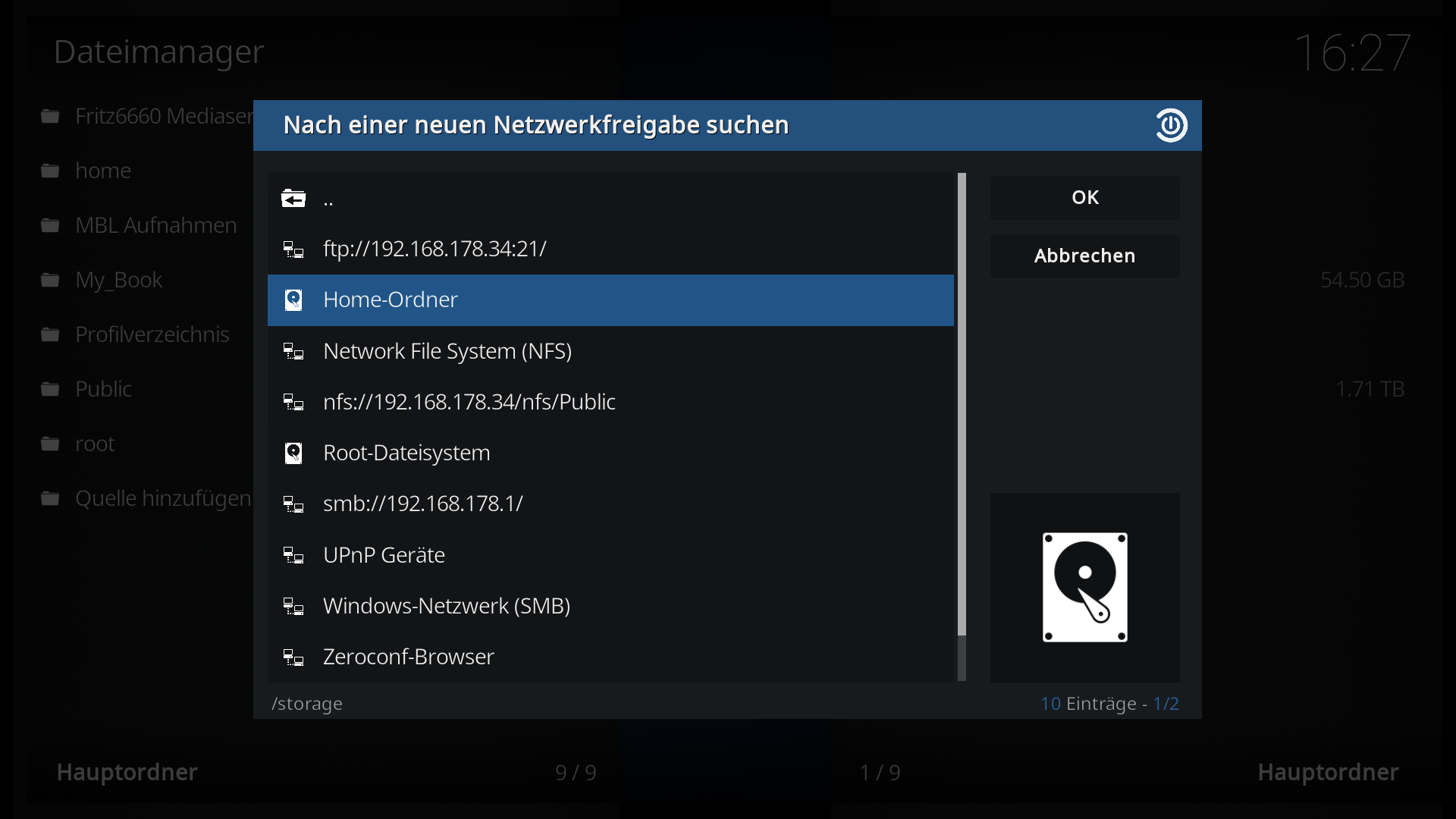Open MBL Aufnahmen in Dateimanager
The image size is (1456, 819).
click(x=155, y=225)
